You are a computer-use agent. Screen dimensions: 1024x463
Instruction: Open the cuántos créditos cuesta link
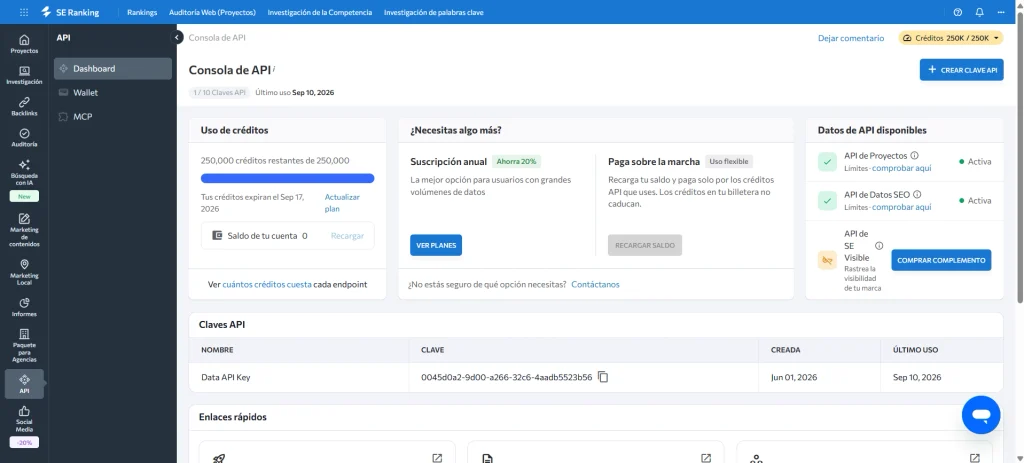pos(267,285)
